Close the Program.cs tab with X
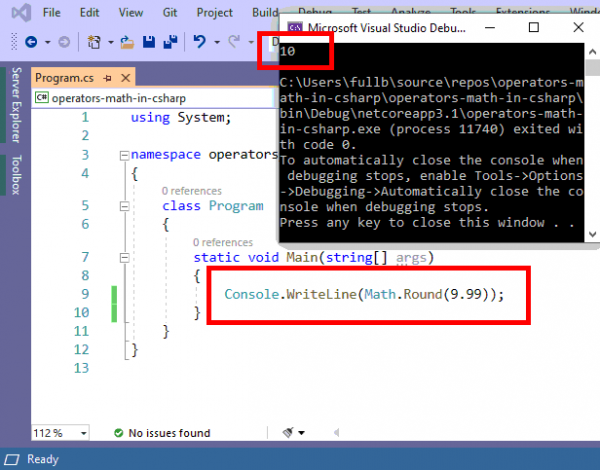Screen dimensions: 600x470 (126, 77)
